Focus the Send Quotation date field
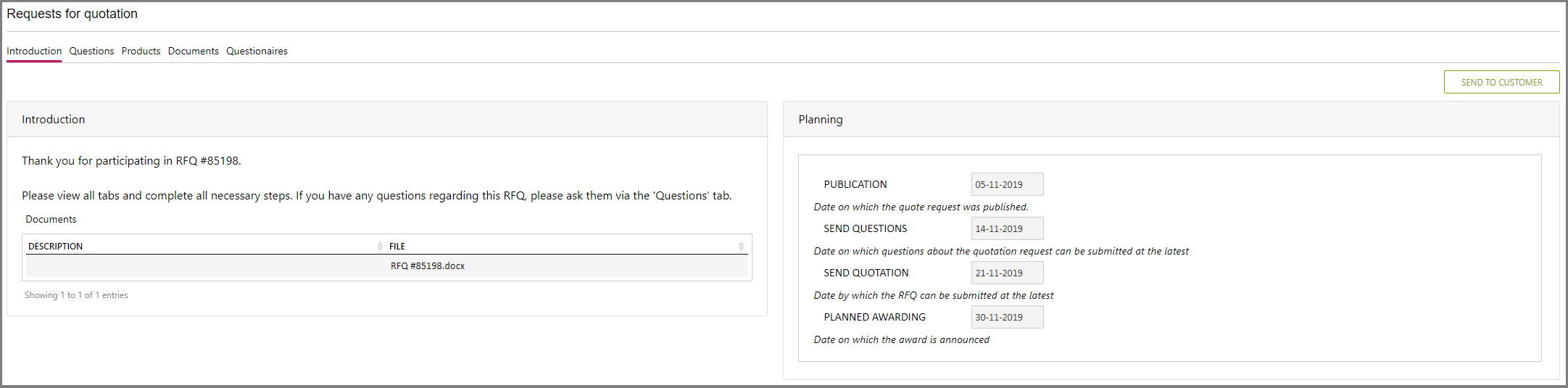Image resolution: width=1568 pixels, height=388 pixels. 1007,273
